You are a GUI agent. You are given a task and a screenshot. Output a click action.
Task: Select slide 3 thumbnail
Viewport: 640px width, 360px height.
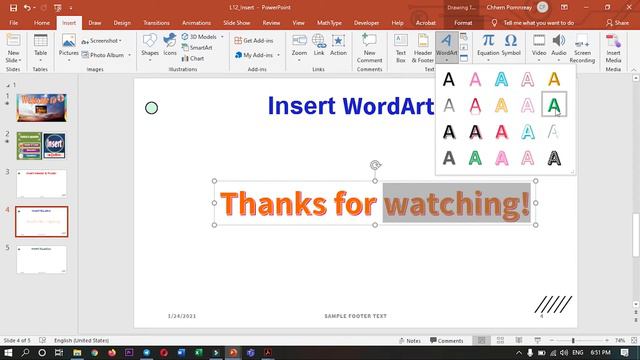(41, 184)
